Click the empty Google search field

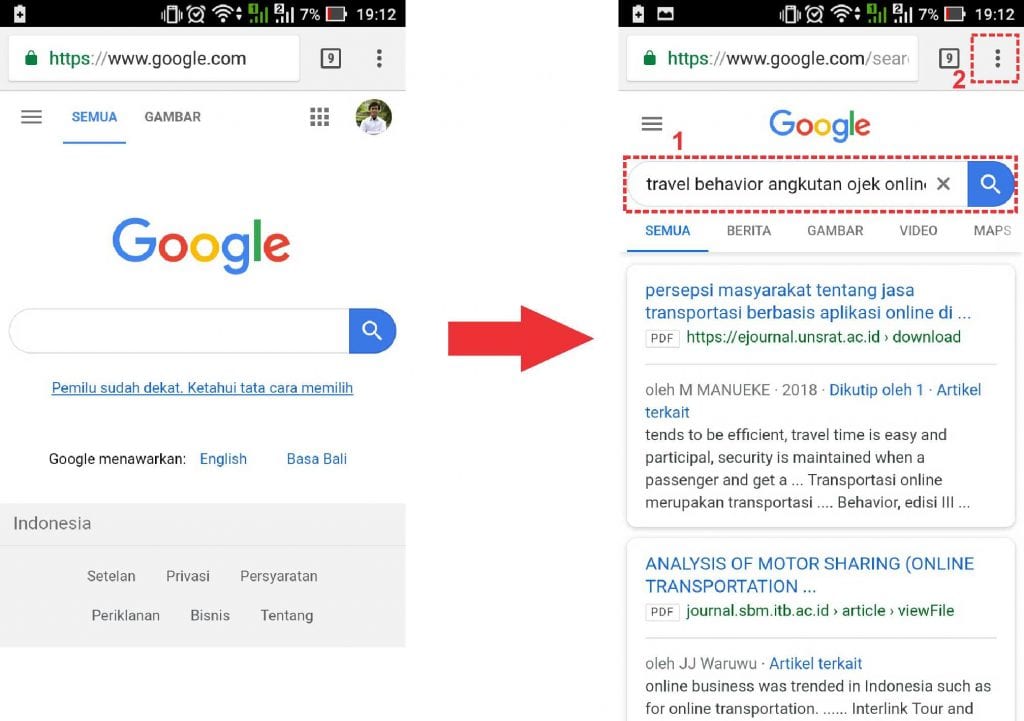tap(180, 331)
